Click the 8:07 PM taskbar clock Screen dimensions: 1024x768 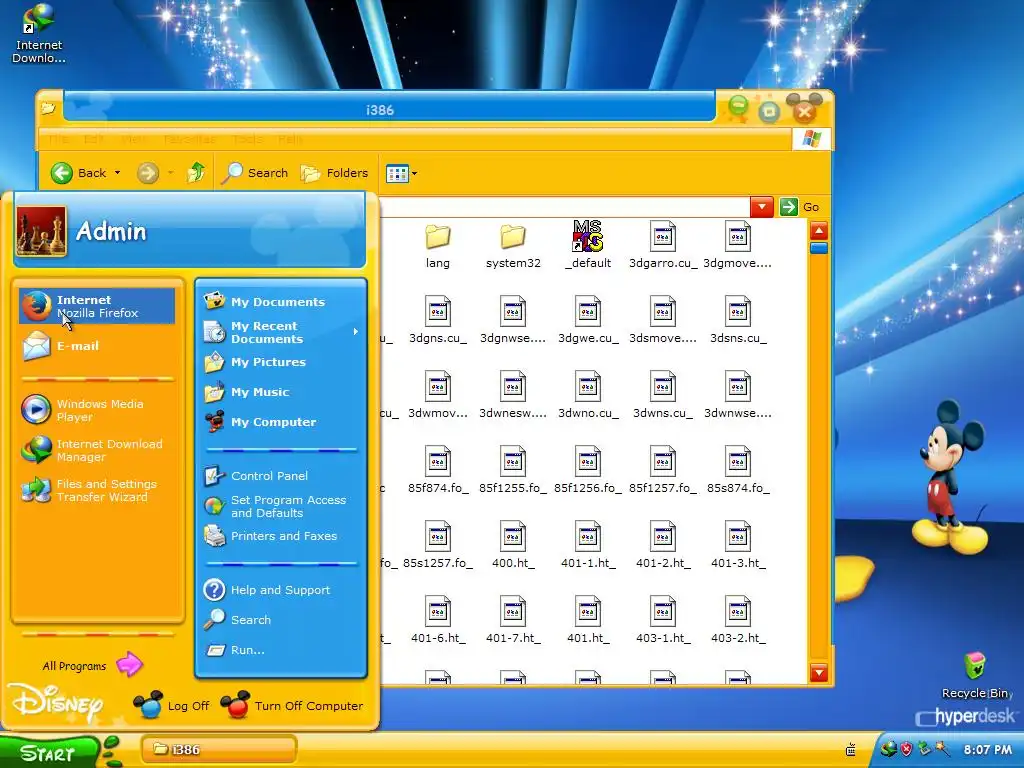(987, 750)
